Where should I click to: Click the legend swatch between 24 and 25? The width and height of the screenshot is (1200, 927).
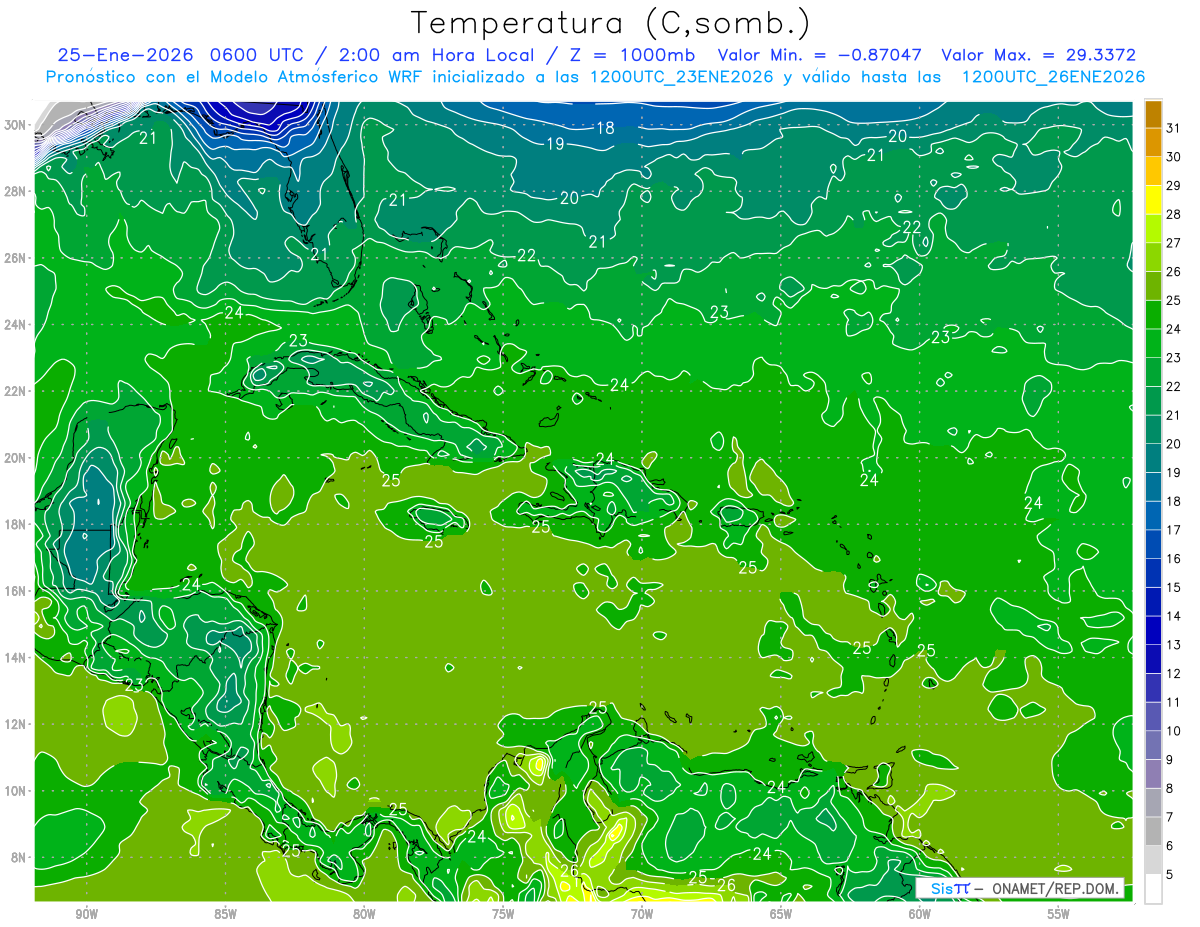pos(1153,315)
